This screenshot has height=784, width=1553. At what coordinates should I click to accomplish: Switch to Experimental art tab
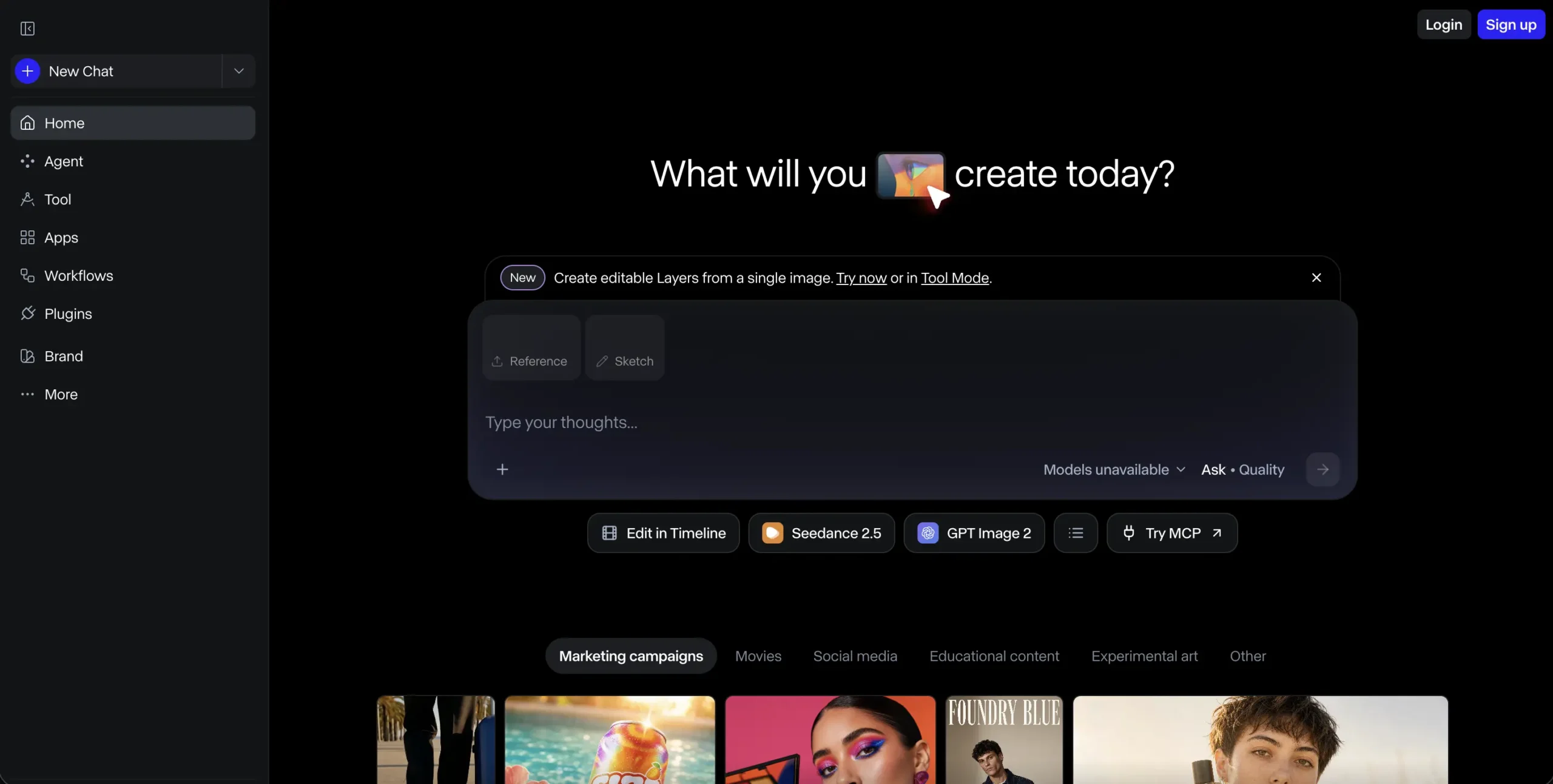(1145, 657)
